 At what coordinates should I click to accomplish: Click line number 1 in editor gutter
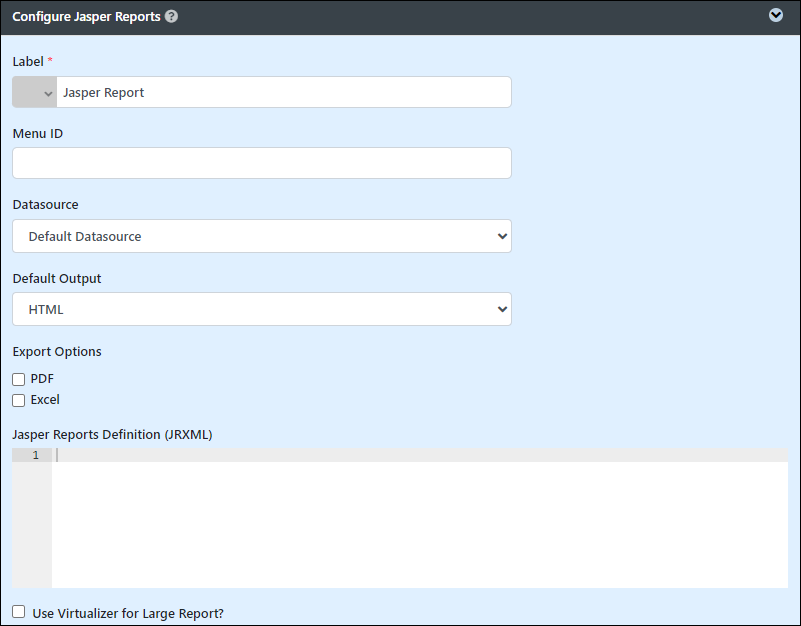point(35,455)
